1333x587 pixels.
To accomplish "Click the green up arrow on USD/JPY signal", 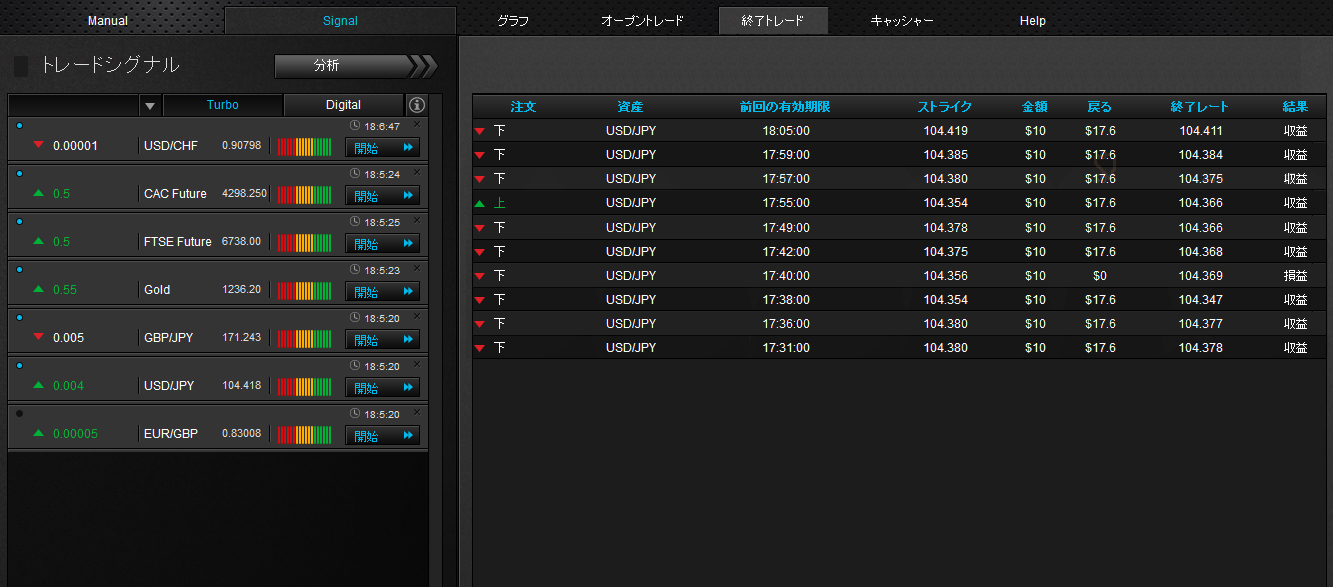I will [x=38, y=385].
